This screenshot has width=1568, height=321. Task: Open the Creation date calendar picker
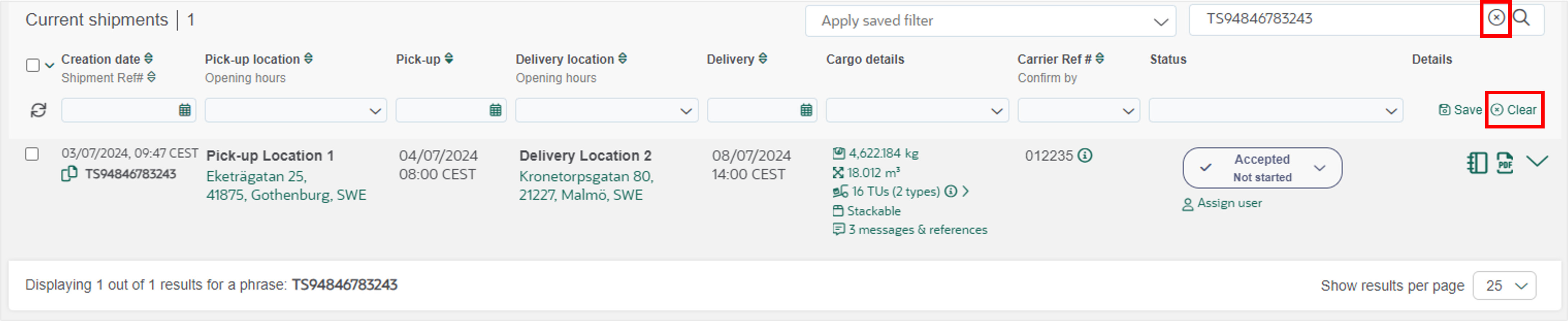click(184, 110)
